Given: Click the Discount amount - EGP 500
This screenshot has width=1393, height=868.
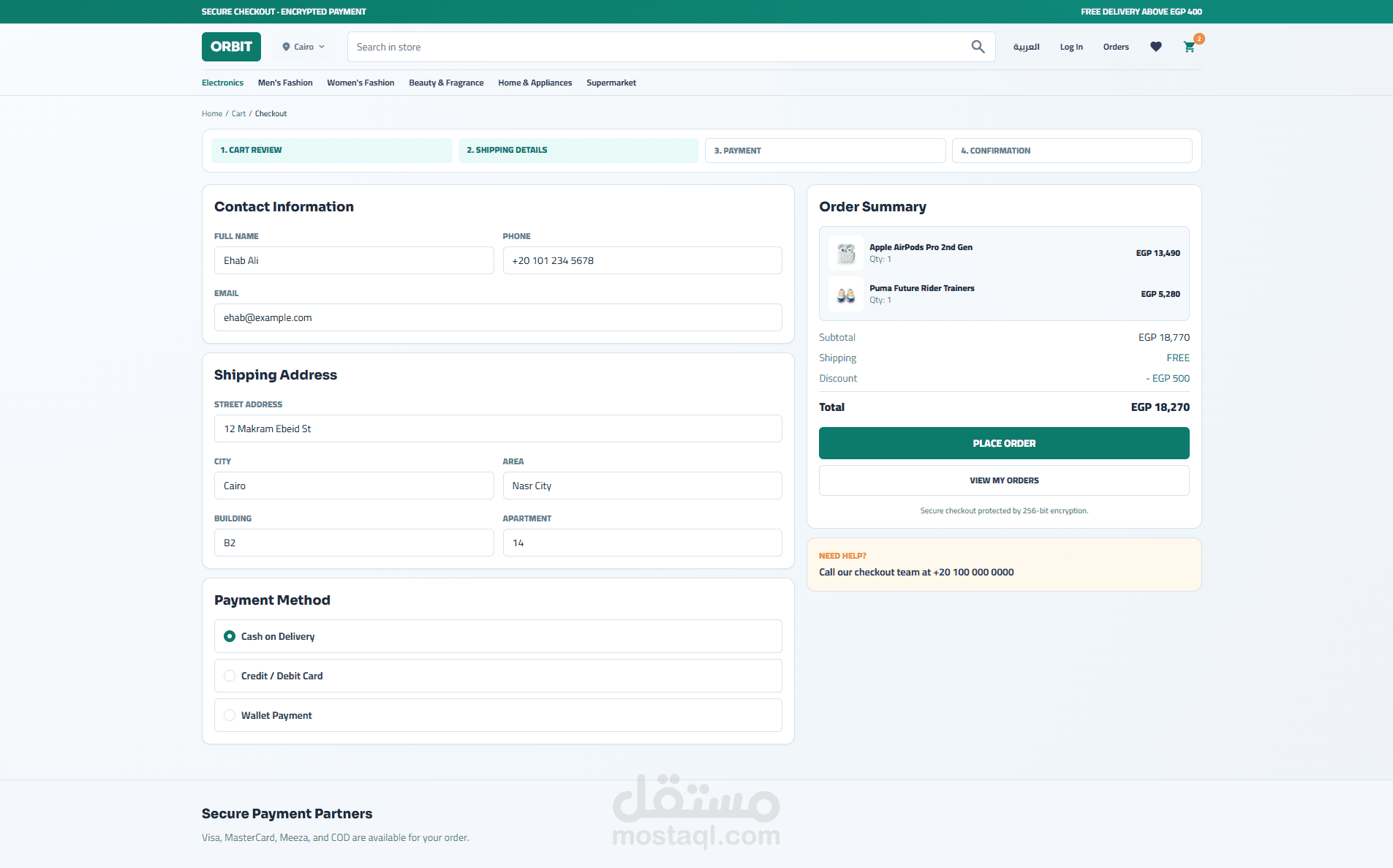Looking at the screenshot, I should [x=1168, y=378].
